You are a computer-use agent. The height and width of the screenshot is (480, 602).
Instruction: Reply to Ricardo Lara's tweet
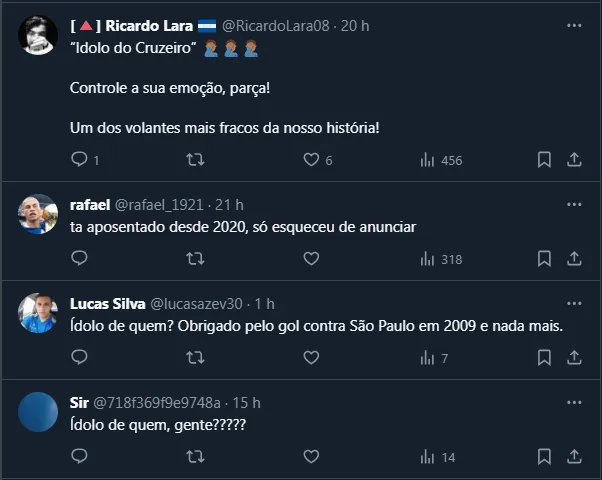coord(80,159)
